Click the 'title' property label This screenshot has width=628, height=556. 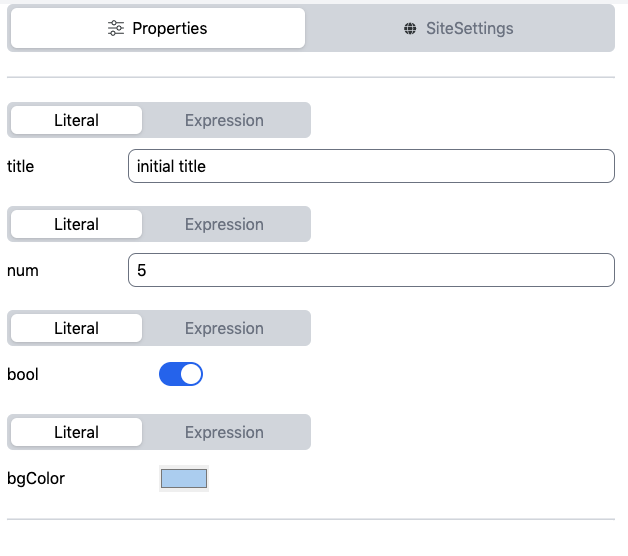point(21,166)
